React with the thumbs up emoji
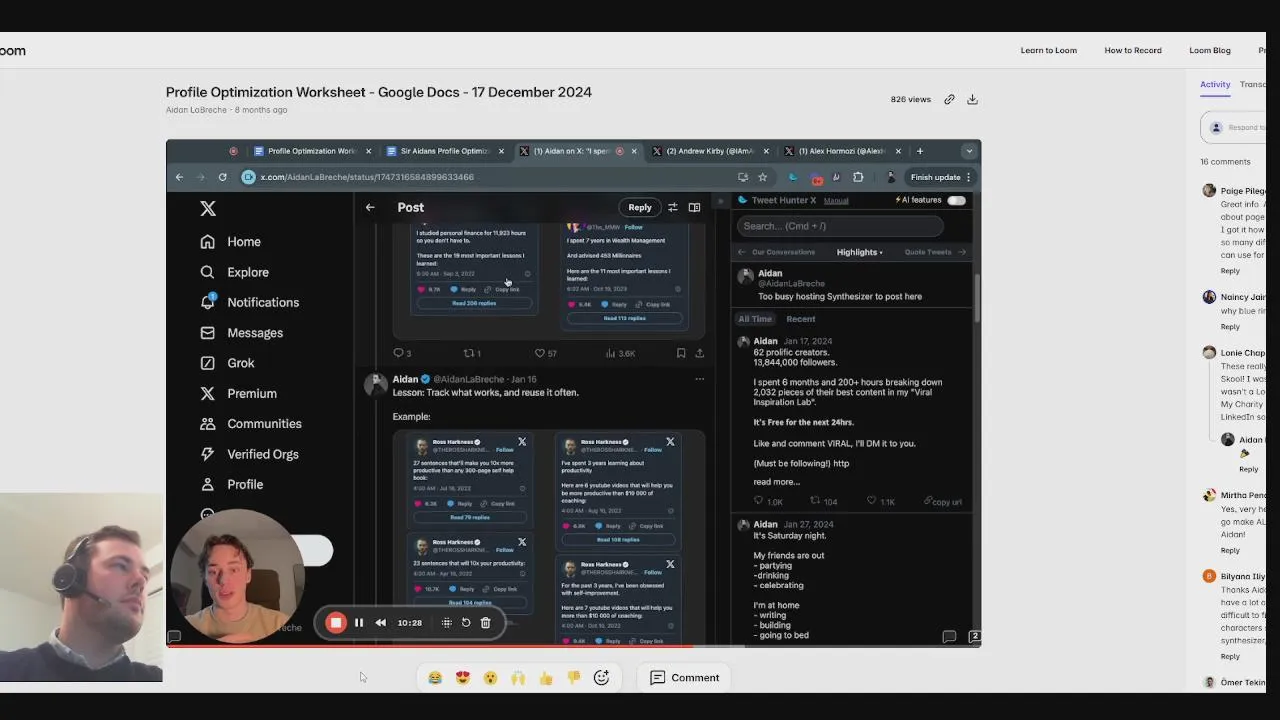 coord(546,678)
